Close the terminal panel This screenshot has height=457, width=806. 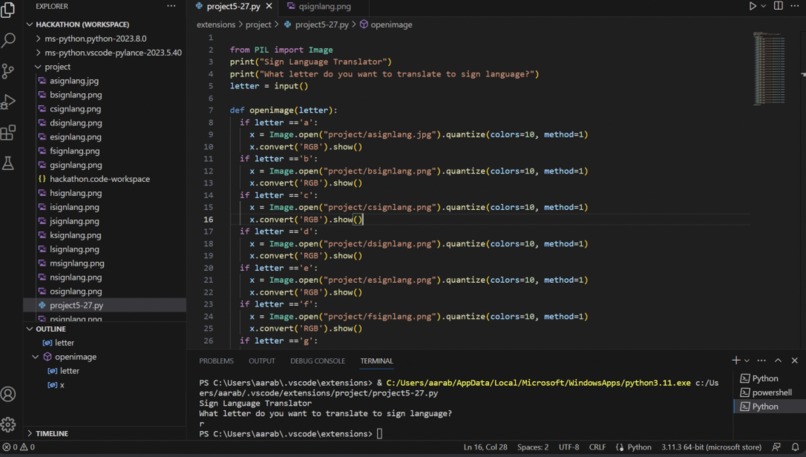click(x=795, y=360)
